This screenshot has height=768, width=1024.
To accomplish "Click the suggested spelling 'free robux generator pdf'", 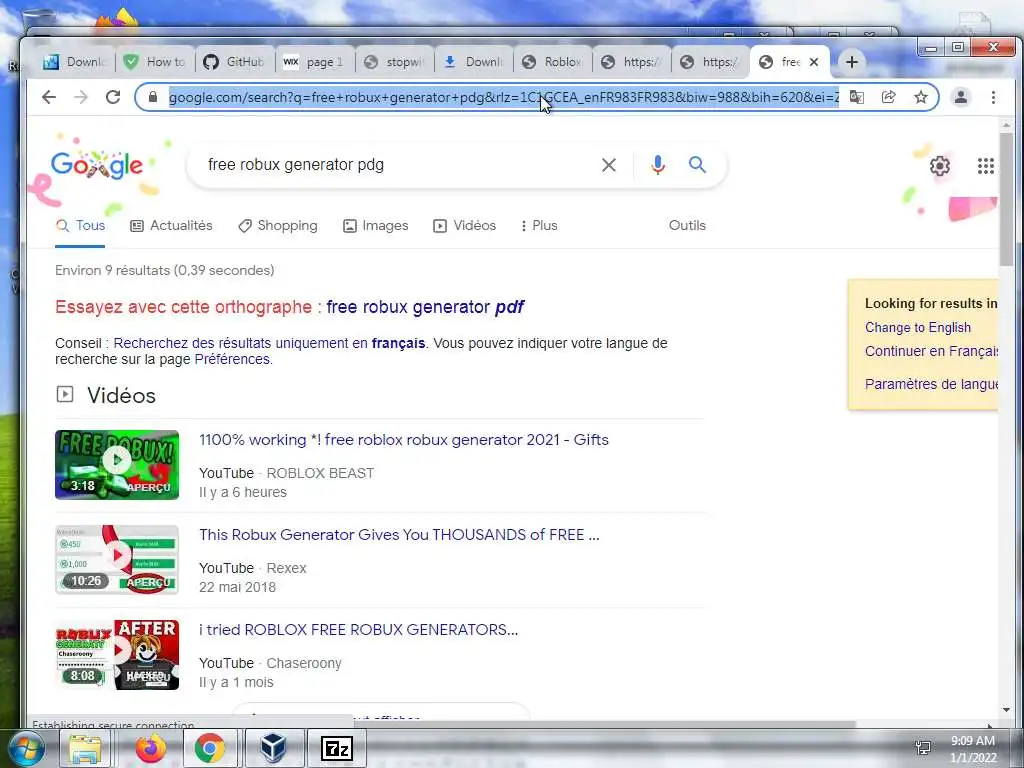I will pyautogui.click(x=424, y=307).
